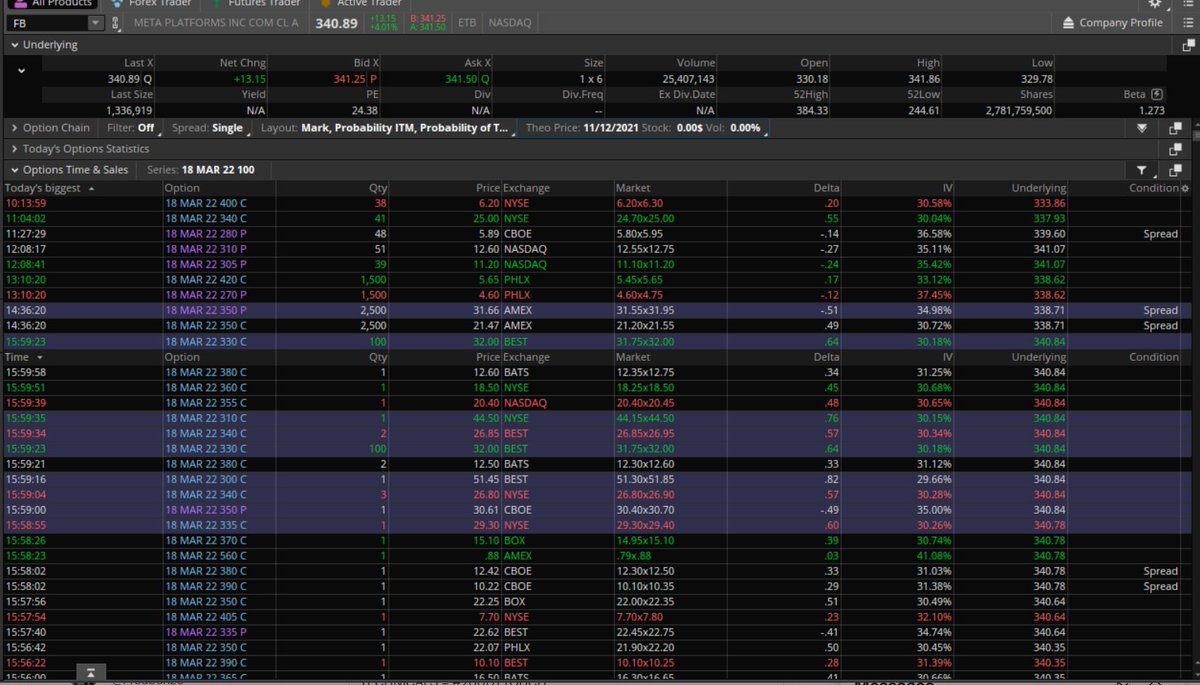Image resolution: width=1200 pixels, height=685 pixels.
Task: Expand the Option Chain section
Action: point(14,128)
